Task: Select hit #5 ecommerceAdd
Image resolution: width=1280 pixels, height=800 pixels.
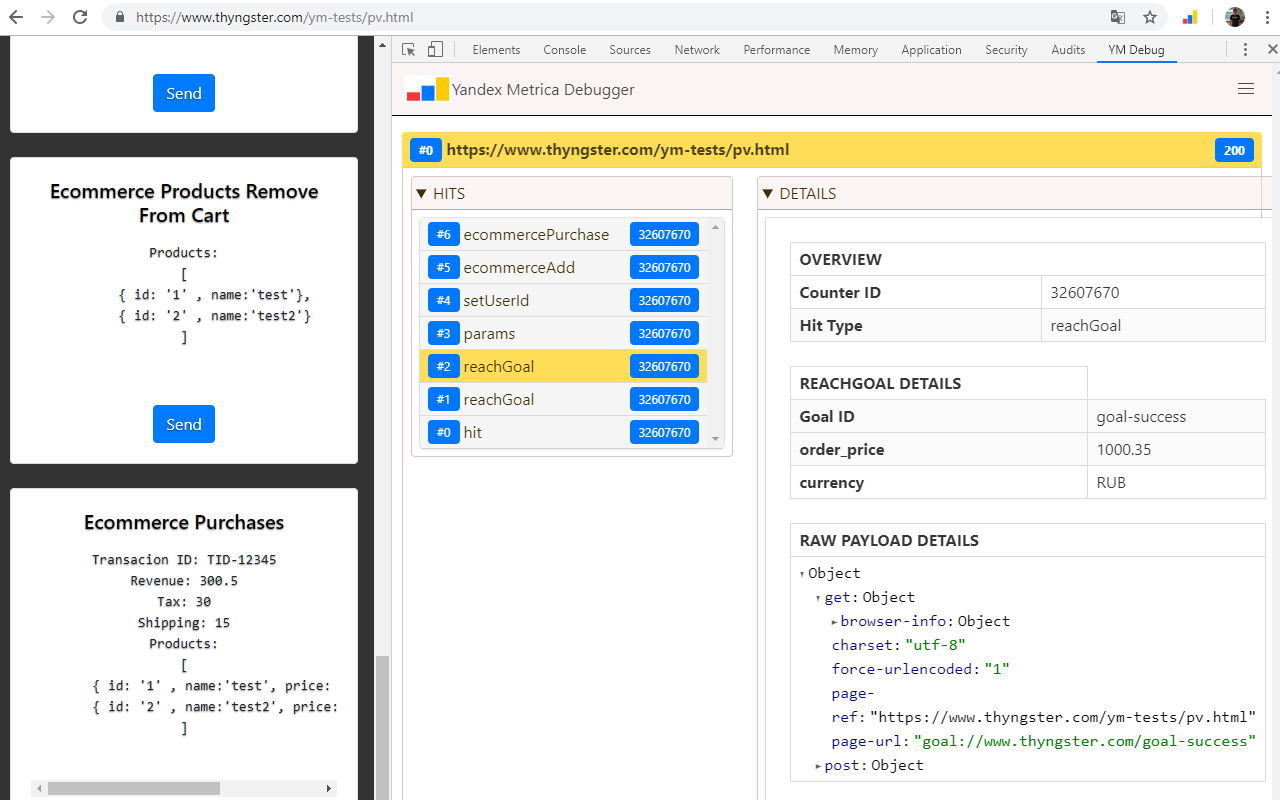Action: coord(563,267)
